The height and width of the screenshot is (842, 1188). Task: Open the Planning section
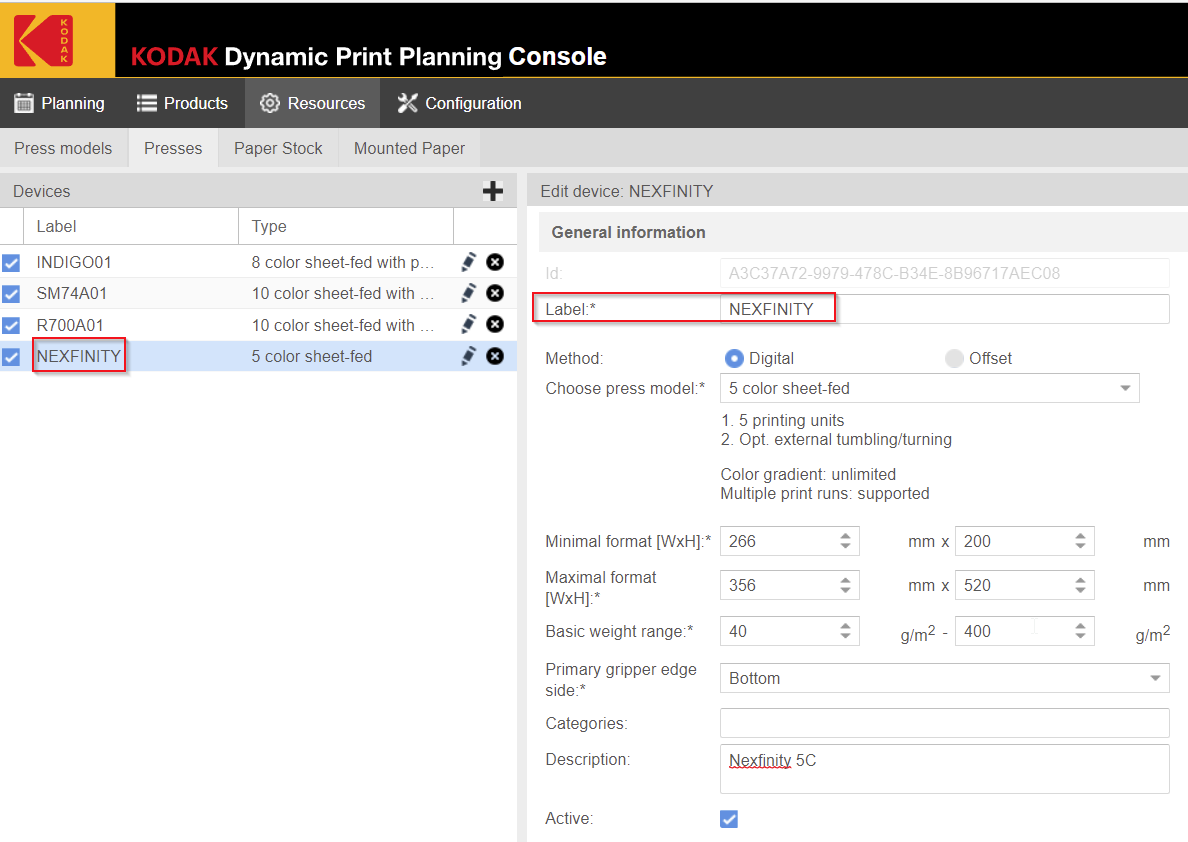59,103
